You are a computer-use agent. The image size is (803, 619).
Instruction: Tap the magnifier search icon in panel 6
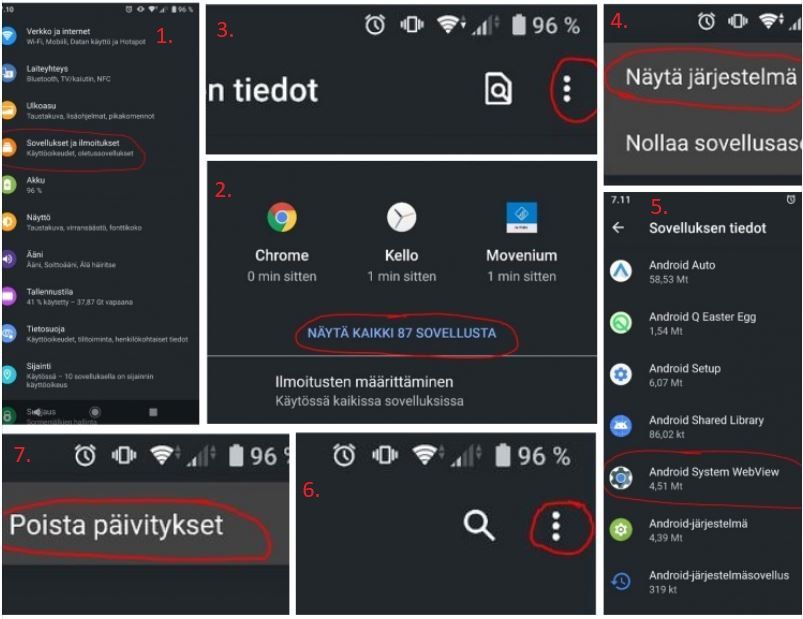pyautogui.click(x=479, y=525)
